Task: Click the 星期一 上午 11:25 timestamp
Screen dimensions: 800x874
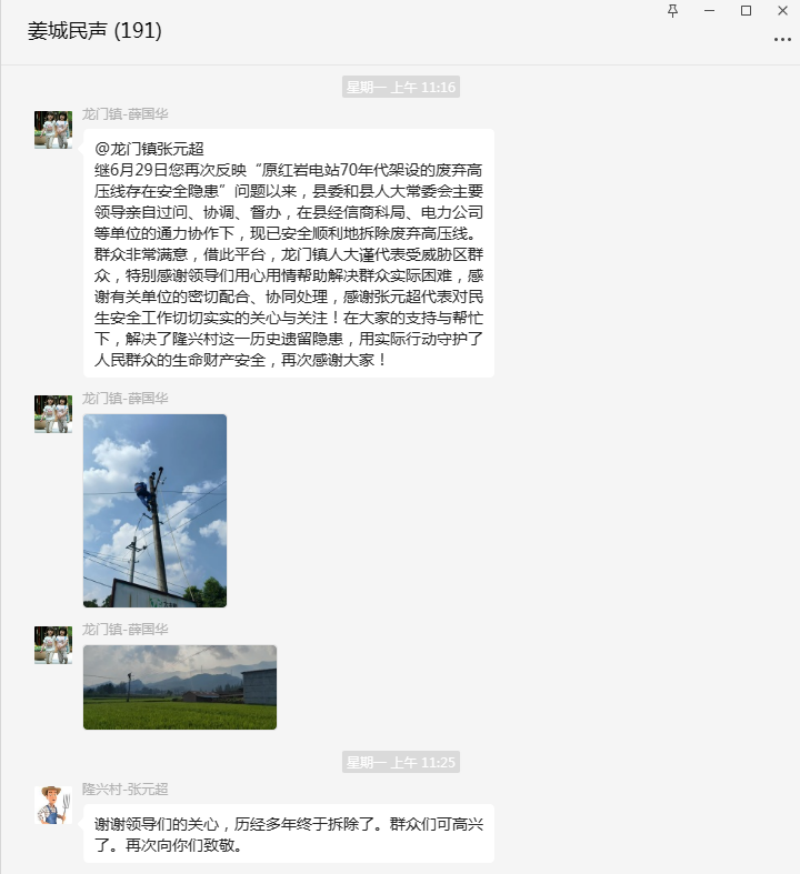Action: point(401,762)
